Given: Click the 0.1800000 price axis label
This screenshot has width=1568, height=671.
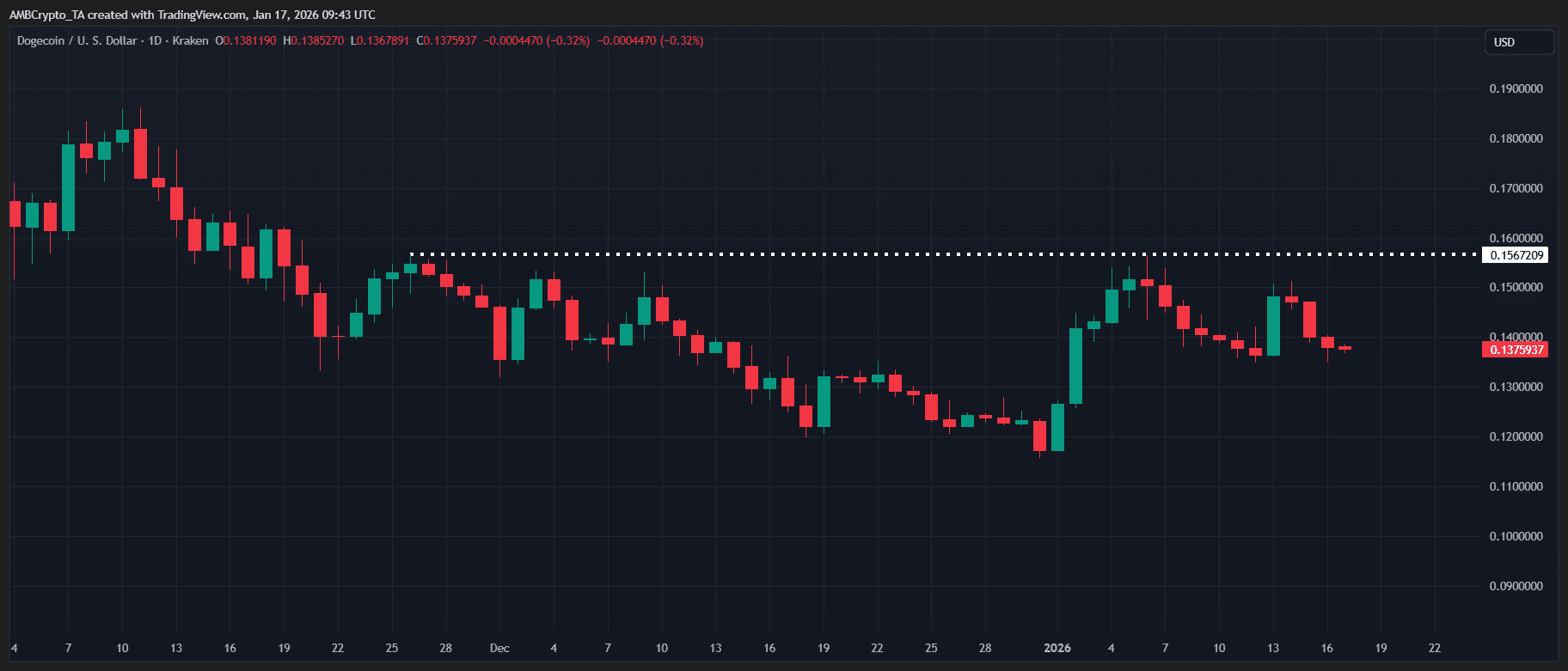Looking at the screenshot, I should point(1516,138).
